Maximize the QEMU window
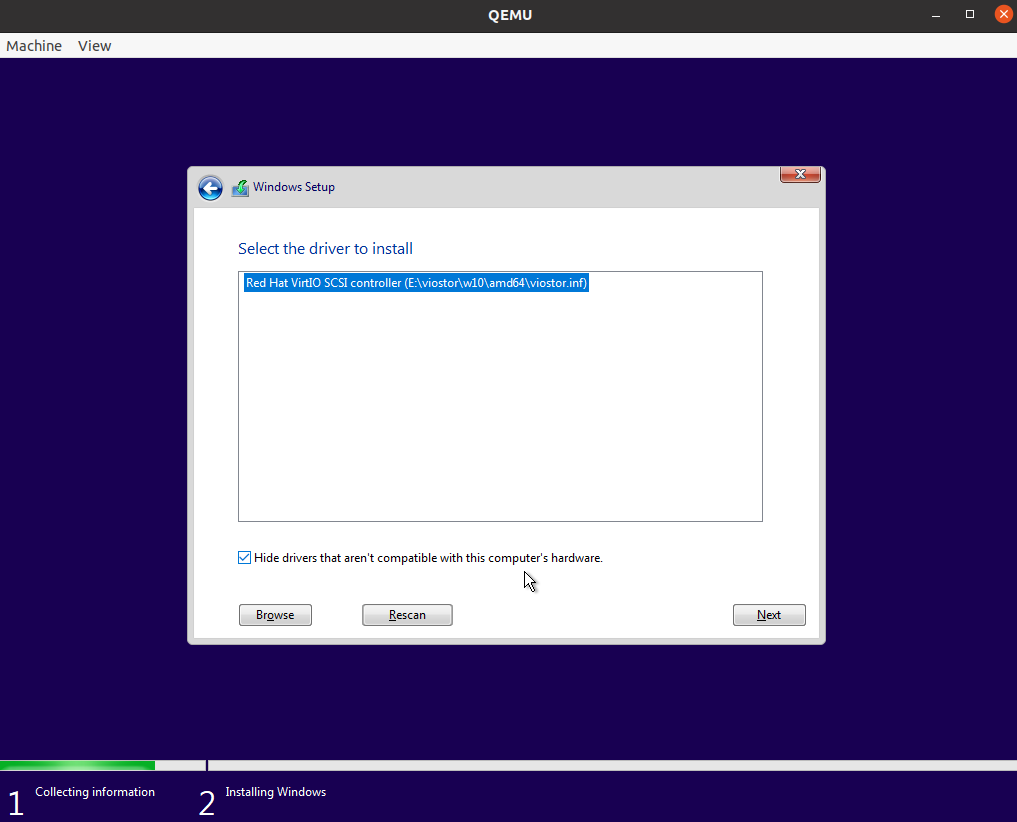This screenshot has height=822, width=1017. (970, 14)
